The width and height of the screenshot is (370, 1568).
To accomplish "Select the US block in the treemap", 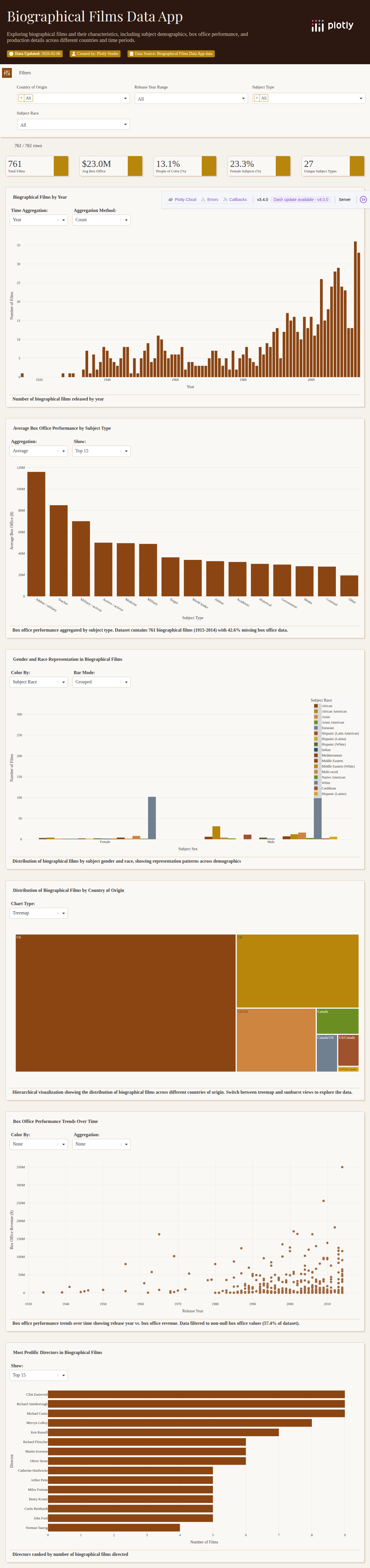I will click(125, 1003).
